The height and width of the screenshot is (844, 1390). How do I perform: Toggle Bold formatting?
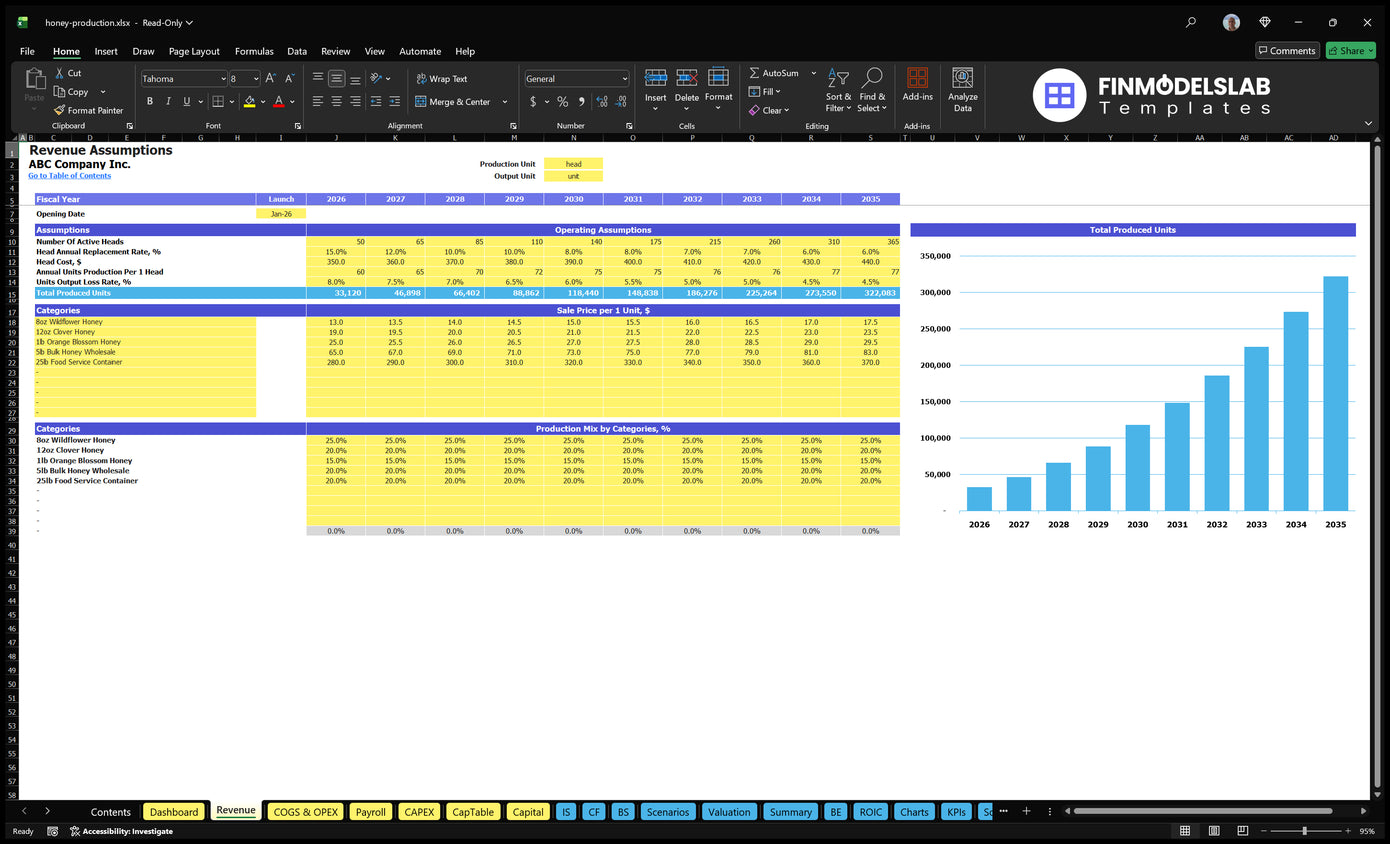[x=150, y=101]
